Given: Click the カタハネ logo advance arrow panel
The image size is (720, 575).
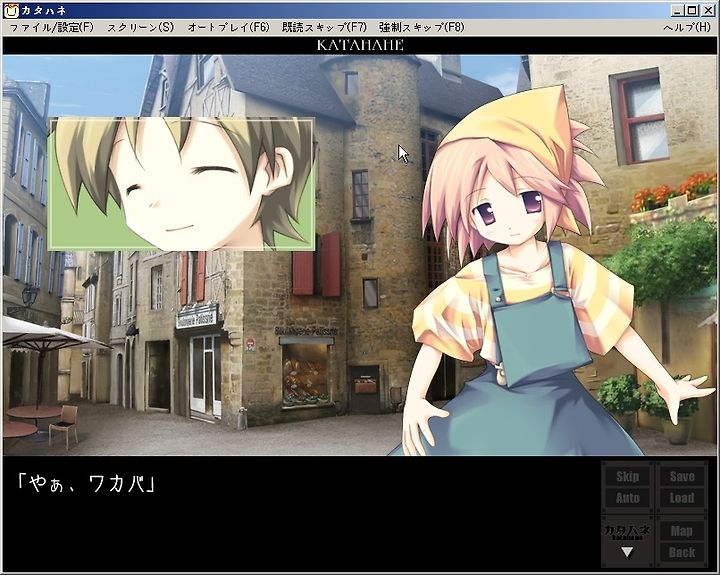Looking at the screenshot, I should (627, 542).
